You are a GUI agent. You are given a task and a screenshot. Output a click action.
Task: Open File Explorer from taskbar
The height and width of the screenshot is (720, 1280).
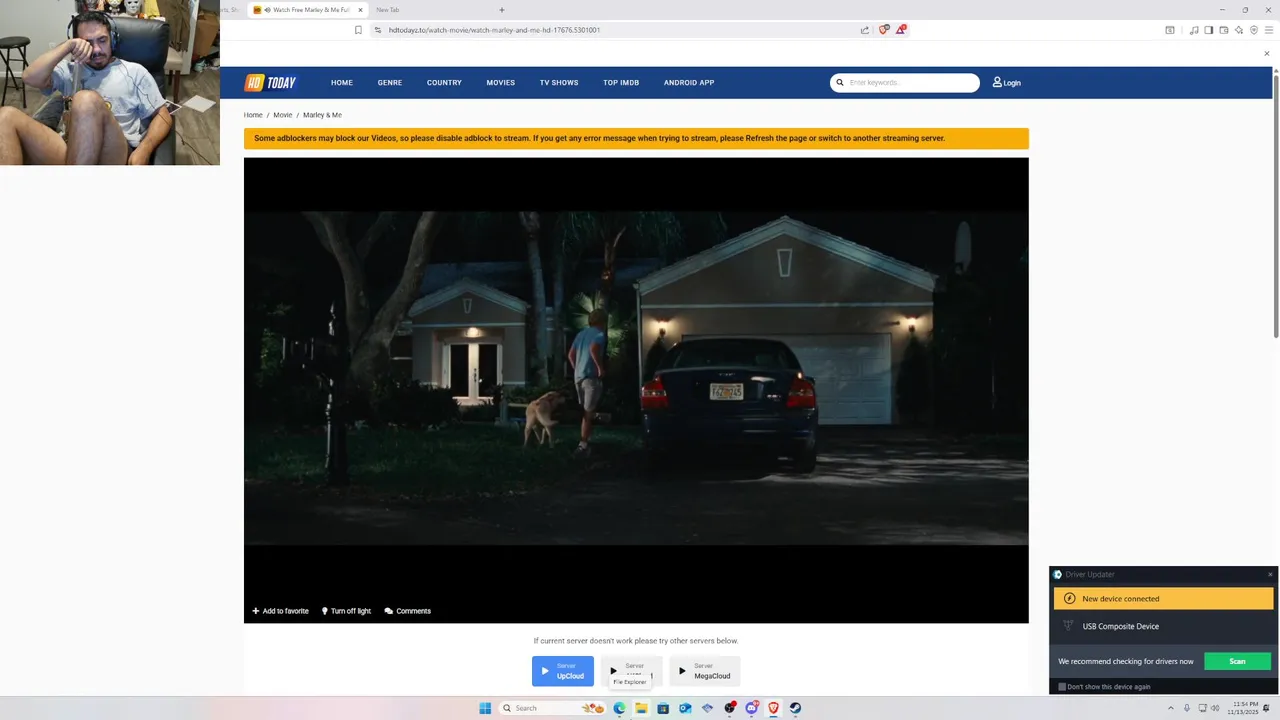(641, 708)
